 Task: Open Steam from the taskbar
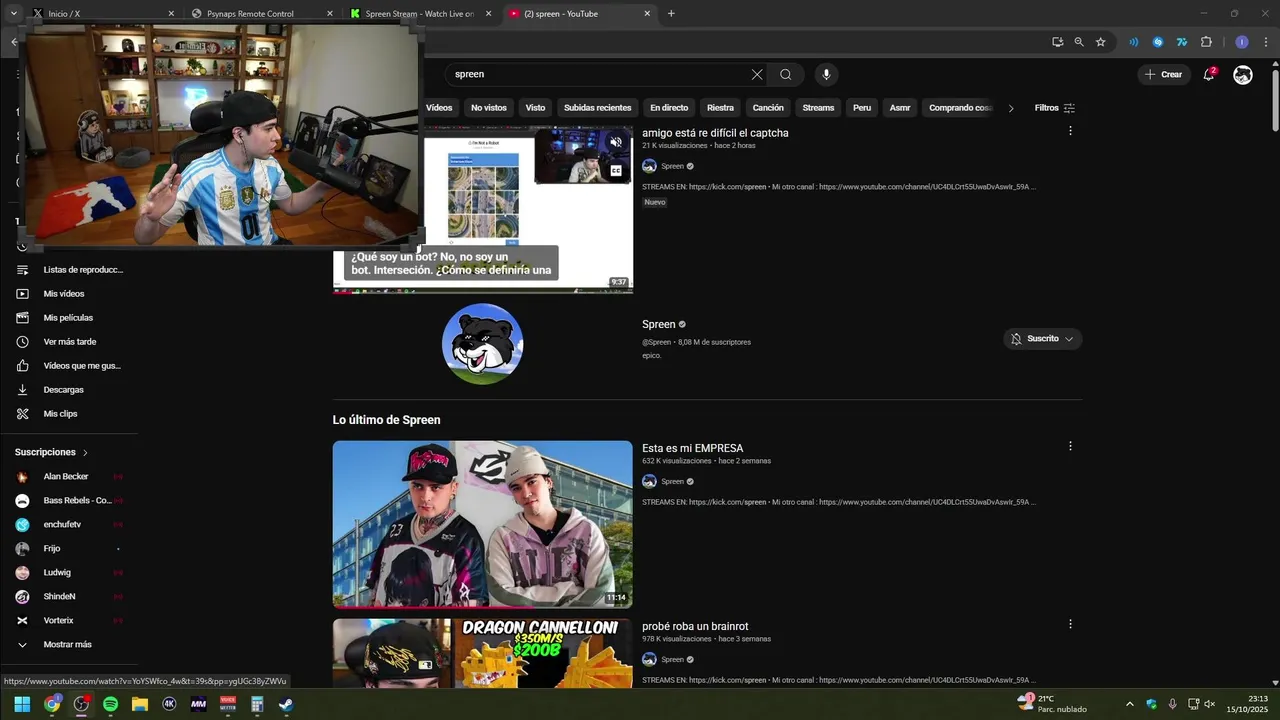[286, 704]
